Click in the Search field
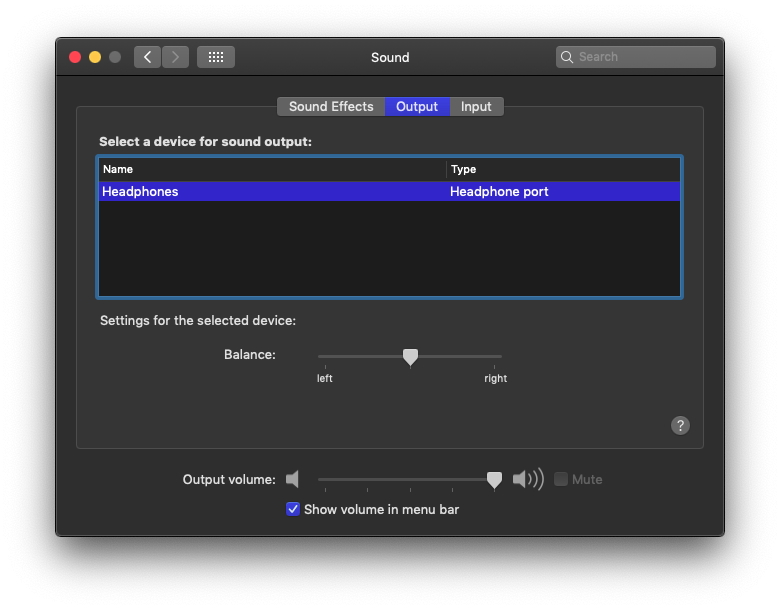The width and height of the screenshot is (780, 610). tap(636, 57)
